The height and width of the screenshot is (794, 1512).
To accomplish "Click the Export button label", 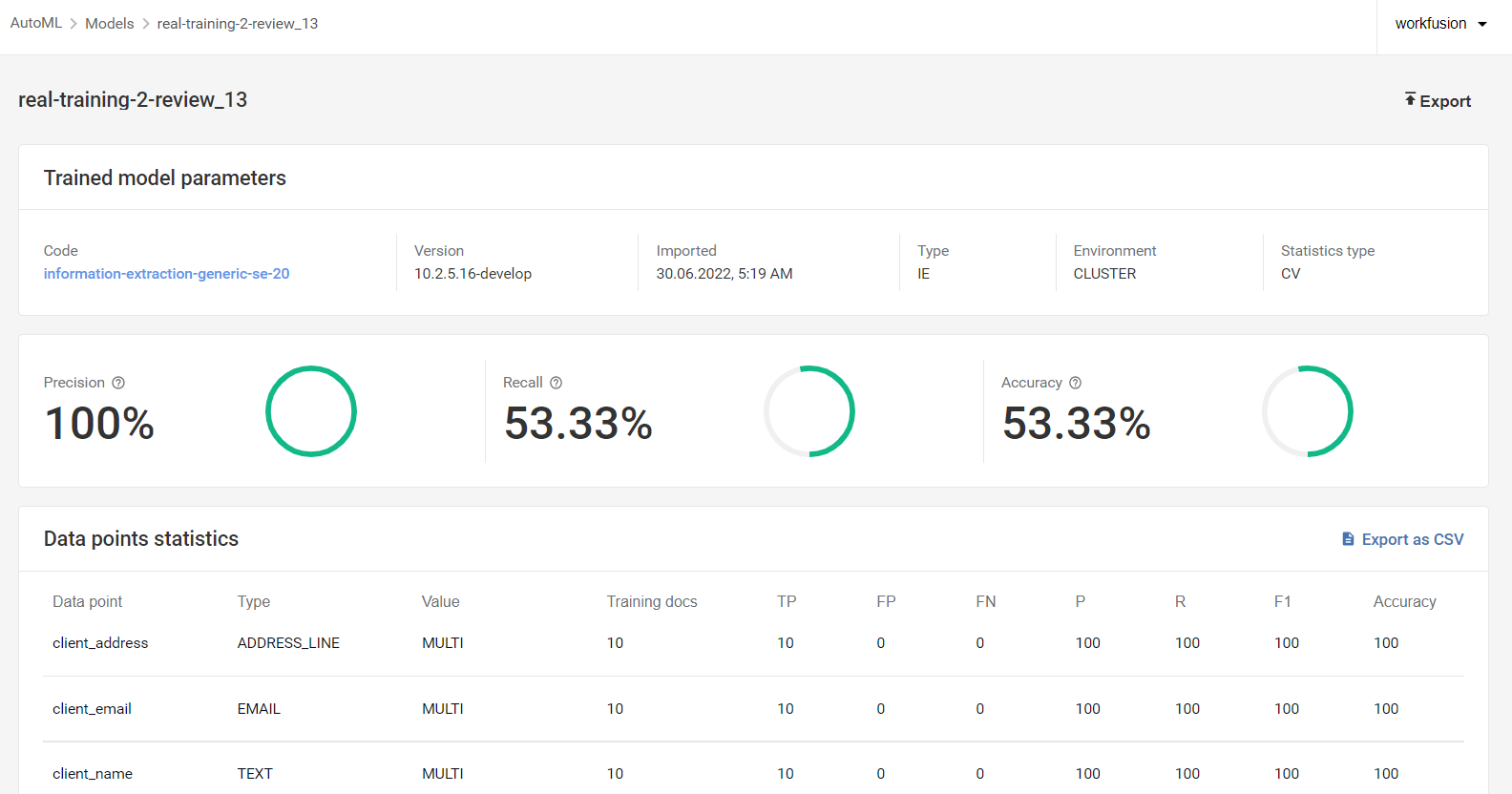I will [1445, 101].
